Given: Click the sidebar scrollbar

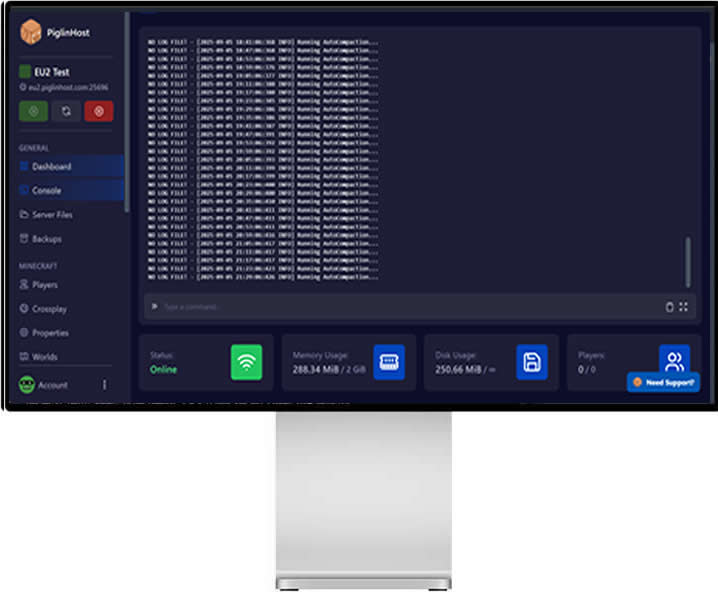Looking at the screenshot, I should point(127,112).
